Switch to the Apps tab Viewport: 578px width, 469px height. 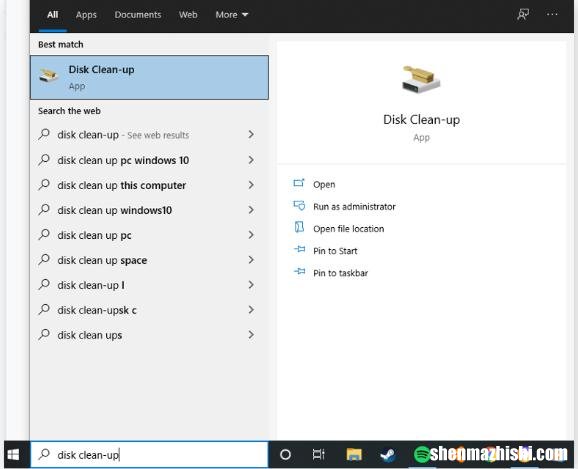coord(86,15)
